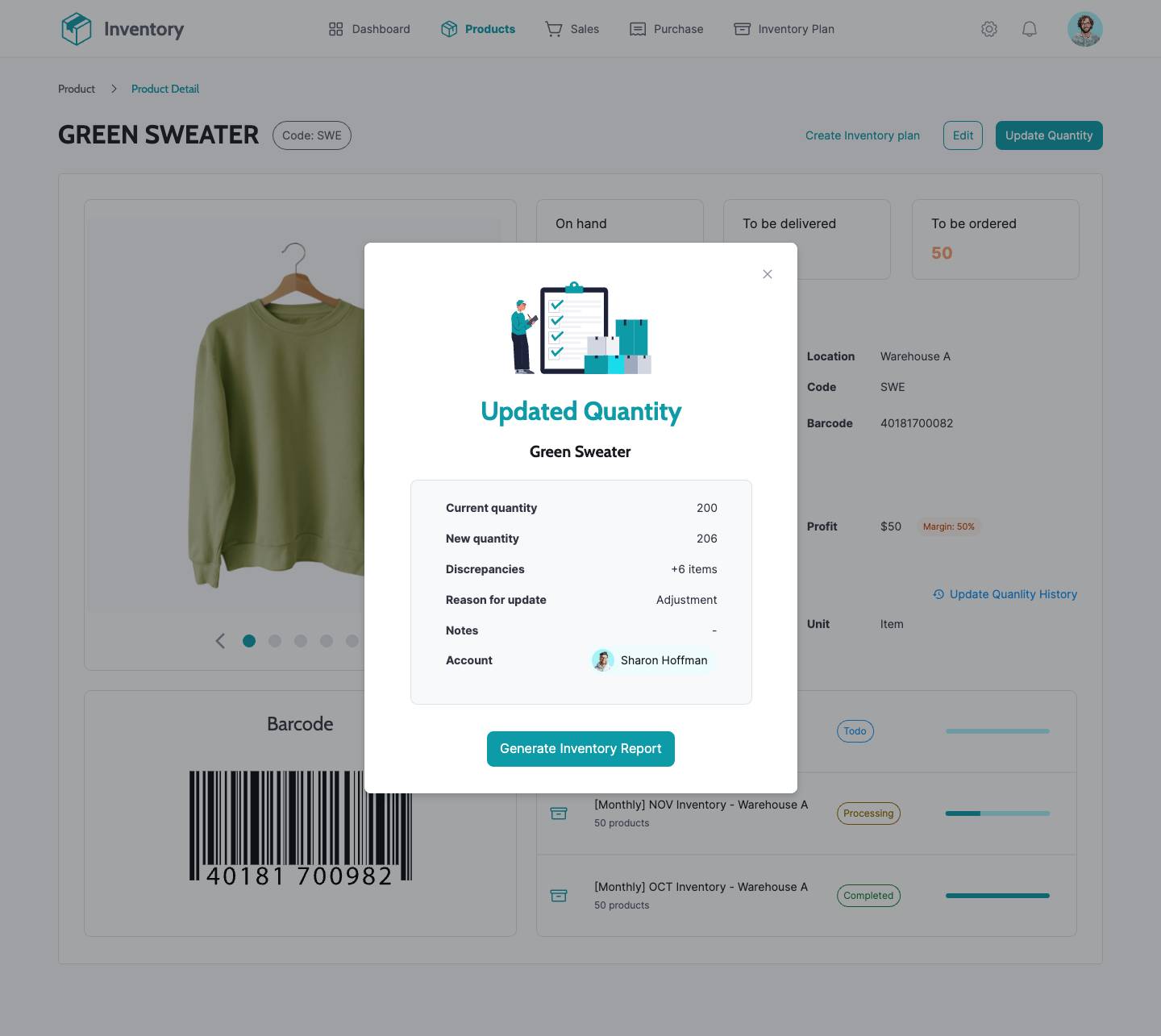Click the Processing status badge
Image resolution: width=1161 pixels, height=1036 pixels.
tap(868, 813)
